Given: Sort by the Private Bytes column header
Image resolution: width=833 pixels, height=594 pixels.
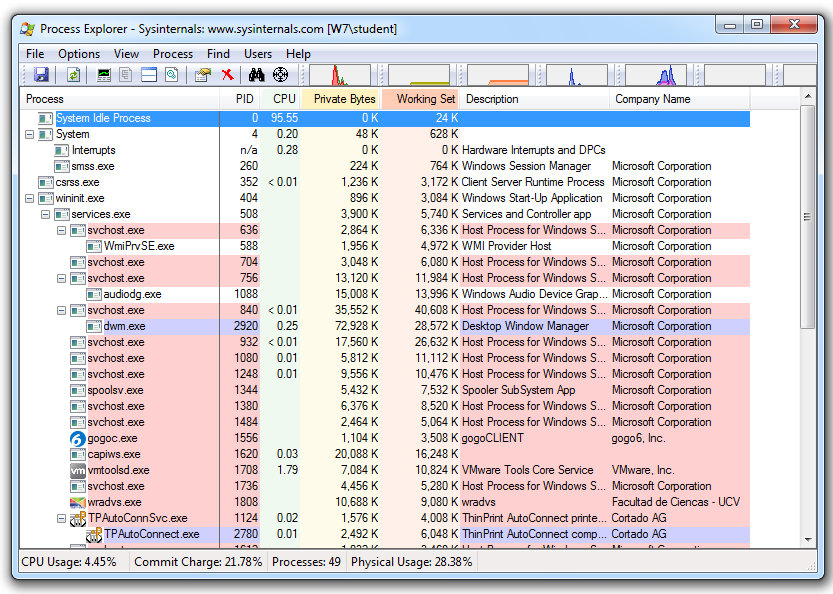Looking at the screenshot, I should pyautogui.click(x=342, y=99).
